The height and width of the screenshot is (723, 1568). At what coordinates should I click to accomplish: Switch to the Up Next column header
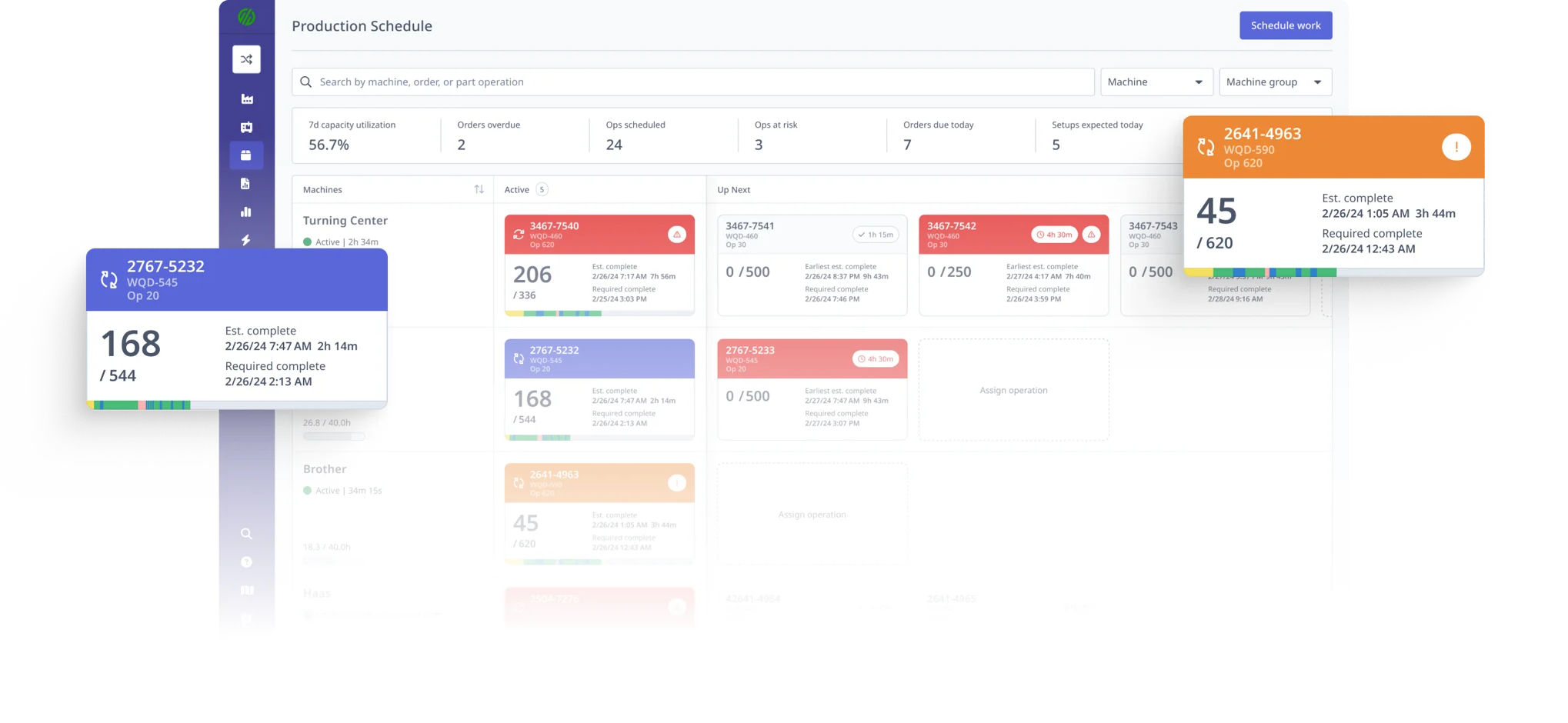733,189
